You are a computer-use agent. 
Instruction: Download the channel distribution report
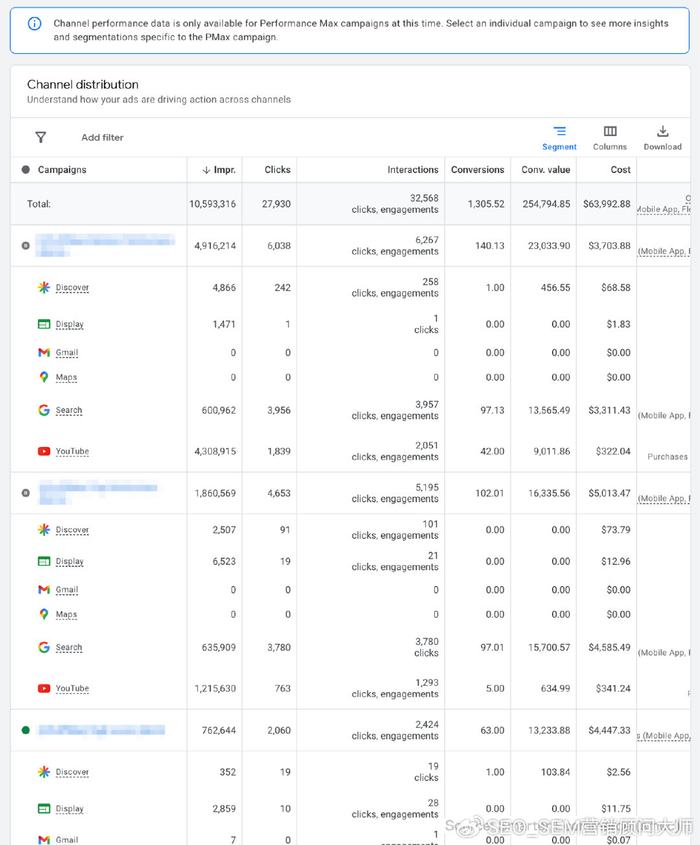point(662,137)
